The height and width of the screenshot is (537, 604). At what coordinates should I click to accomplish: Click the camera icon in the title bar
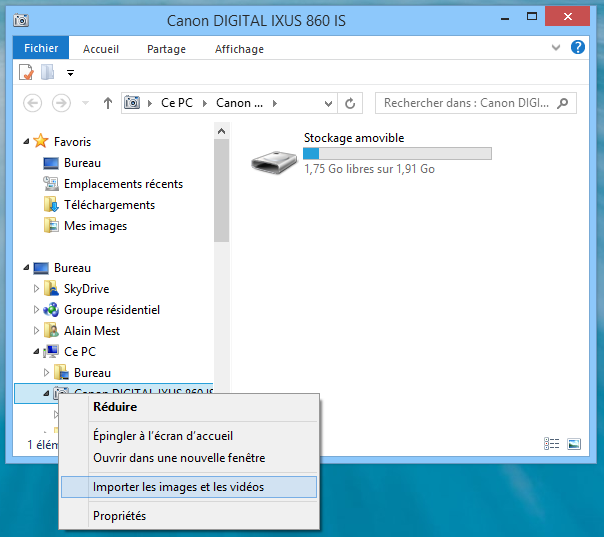pyautogui.click(x=21, y=20)
